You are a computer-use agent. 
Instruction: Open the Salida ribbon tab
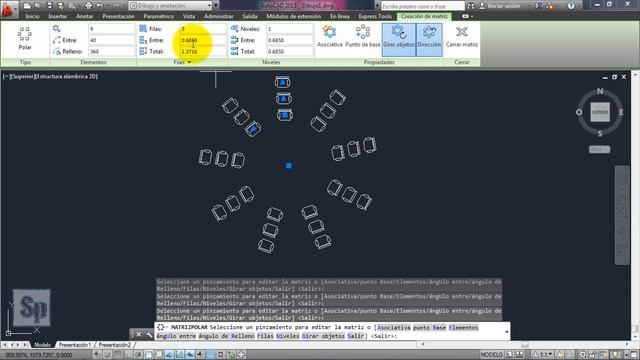point(250,16)
